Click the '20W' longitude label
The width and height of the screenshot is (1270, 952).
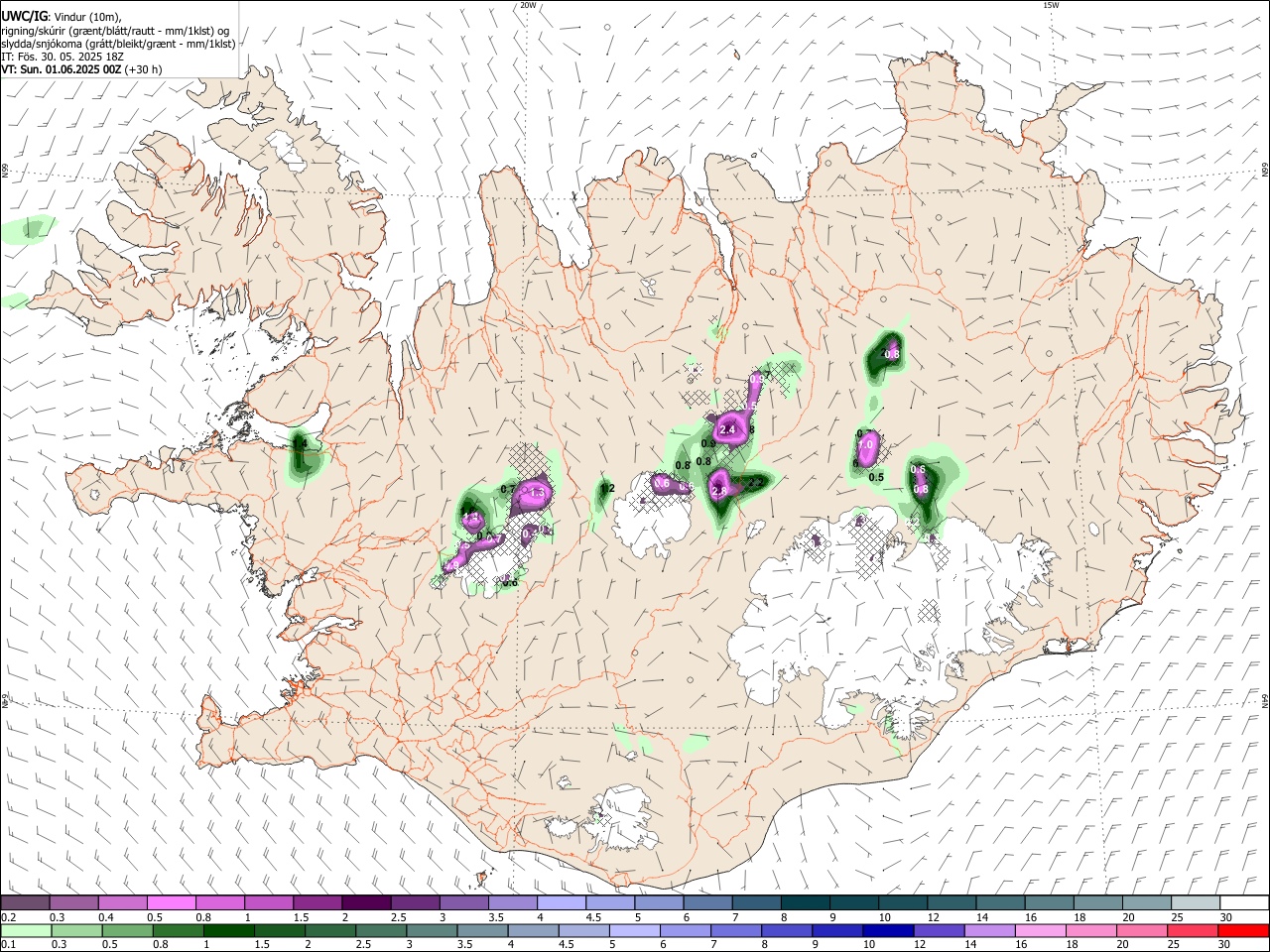528,5
